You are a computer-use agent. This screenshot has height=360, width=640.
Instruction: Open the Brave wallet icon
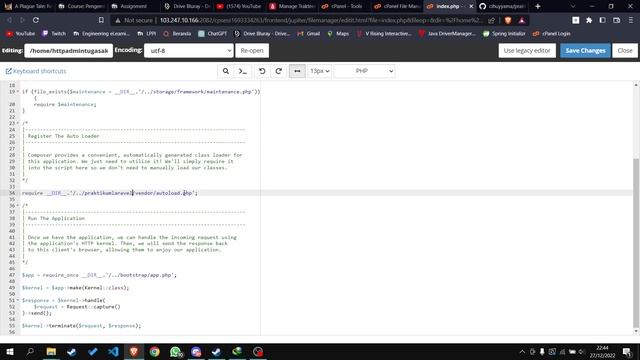click(x=616, y=20)
